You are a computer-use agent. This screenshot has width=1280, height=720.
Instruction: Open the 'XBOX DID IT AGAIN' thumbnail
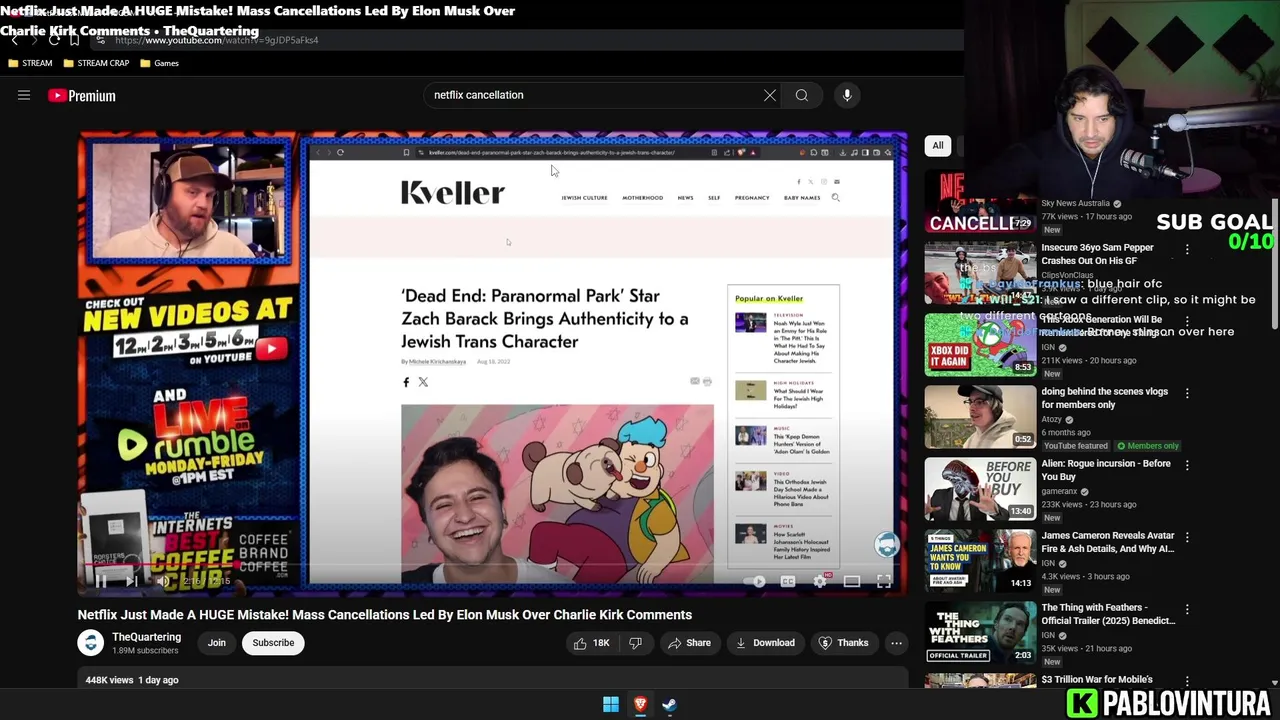coord(980,345)
